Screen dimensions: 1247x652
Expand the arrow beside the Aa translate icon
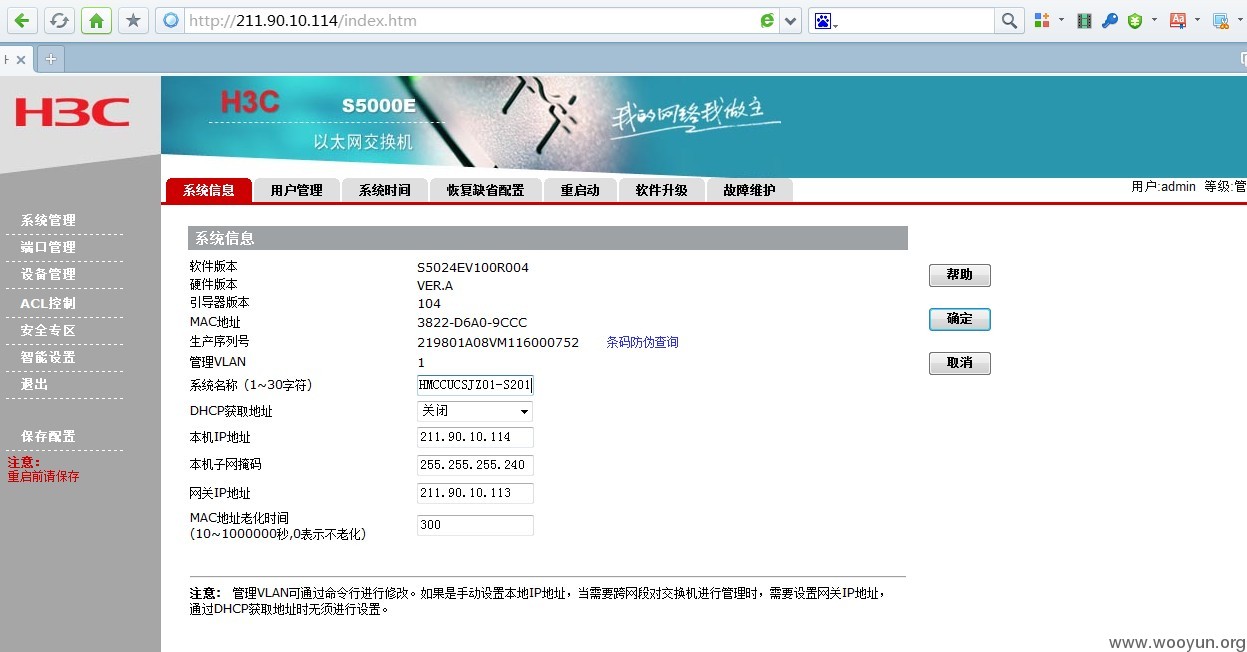click(1197, 20)
